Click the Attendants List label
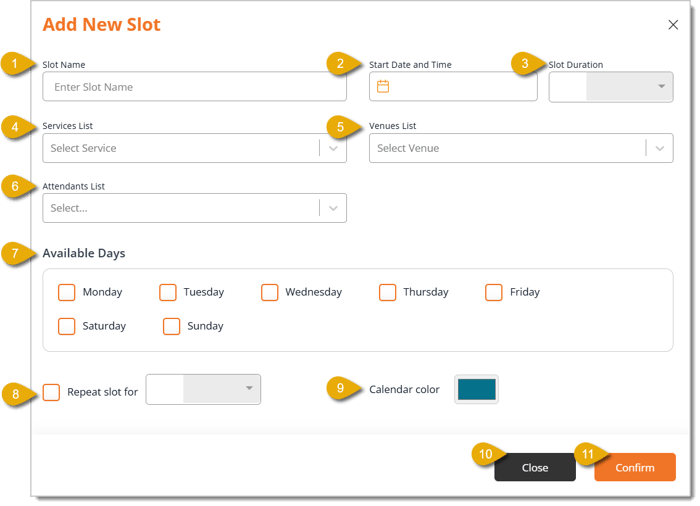Image resolution: width=700 pixels, height=506 pixels. point(74,186)
